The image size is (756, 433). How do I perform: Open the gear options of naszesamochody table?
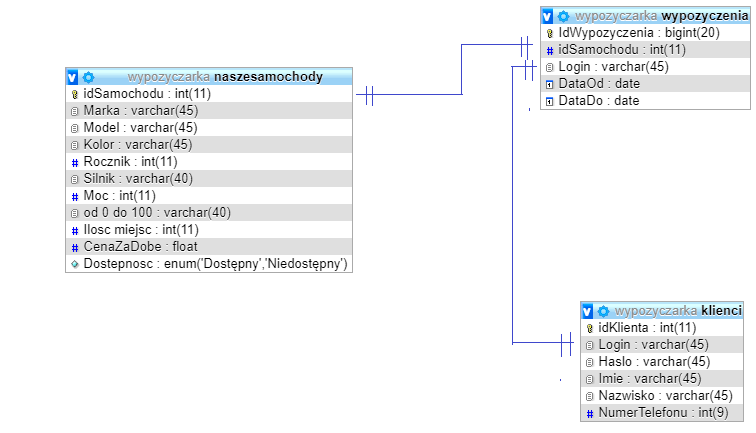coord(89,77)
